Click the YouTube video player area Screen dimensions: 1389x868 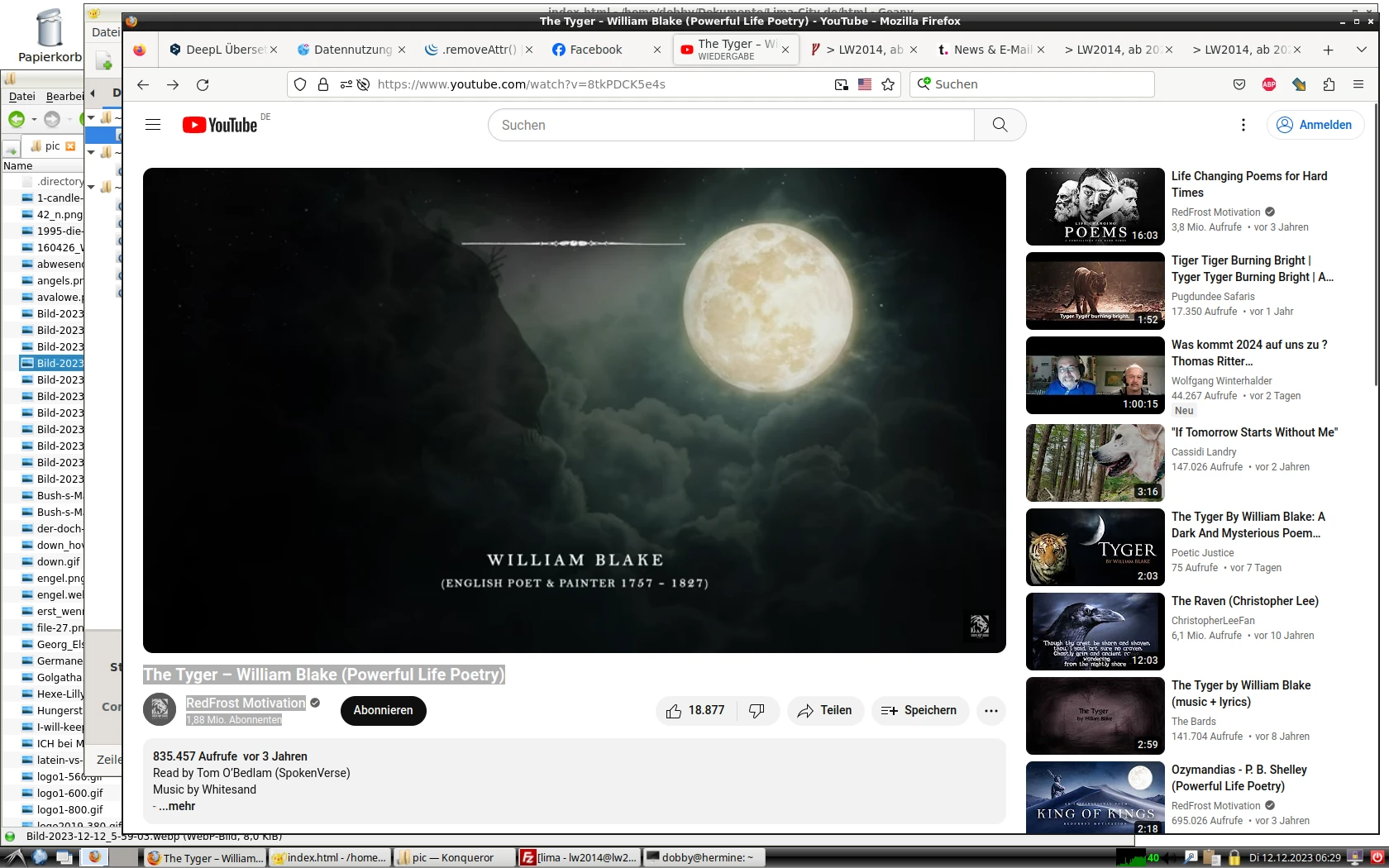click(574, 410)
